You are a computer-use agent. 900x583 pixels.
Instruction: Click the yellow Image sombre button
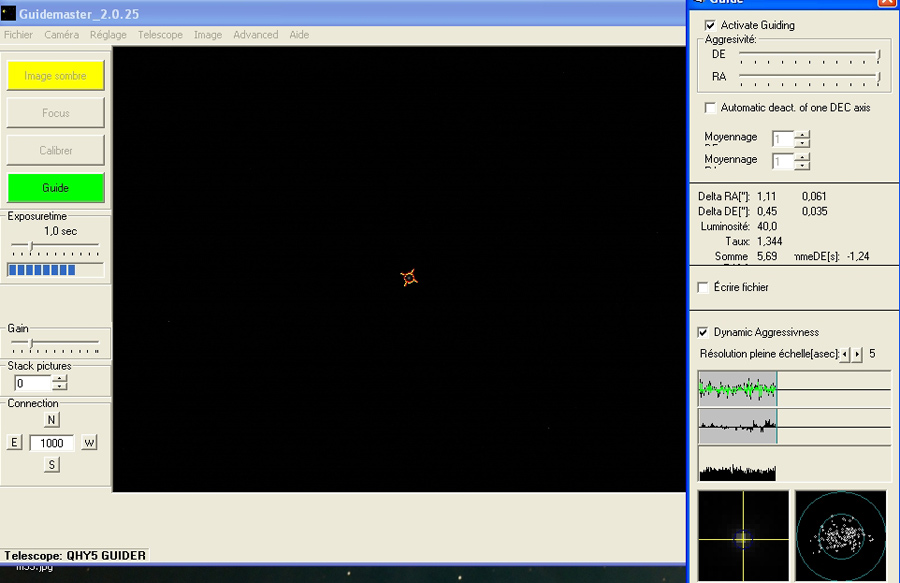[55, 76]
